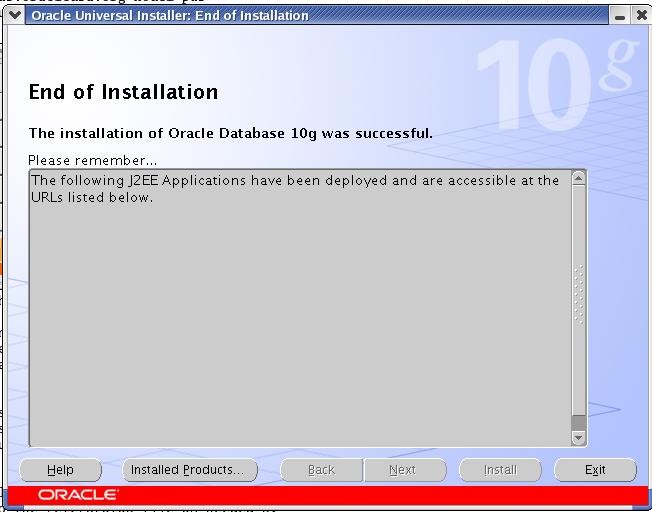Open the Help button

pyautogui.click(x=60, y=470)
